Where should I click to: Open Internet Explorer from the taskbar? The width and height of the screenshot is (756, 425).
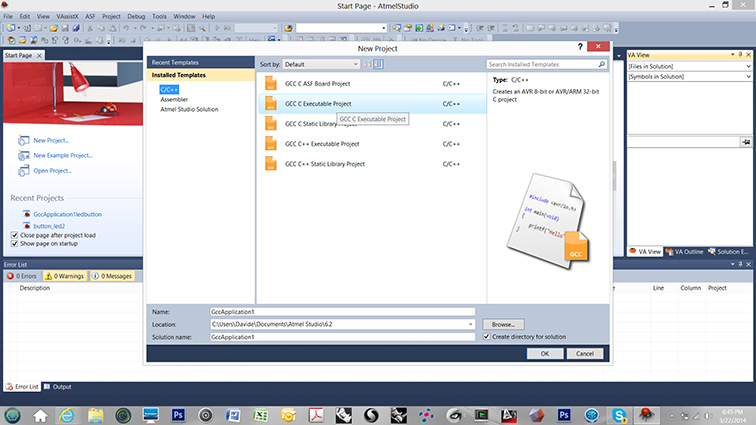coord(67,415)
